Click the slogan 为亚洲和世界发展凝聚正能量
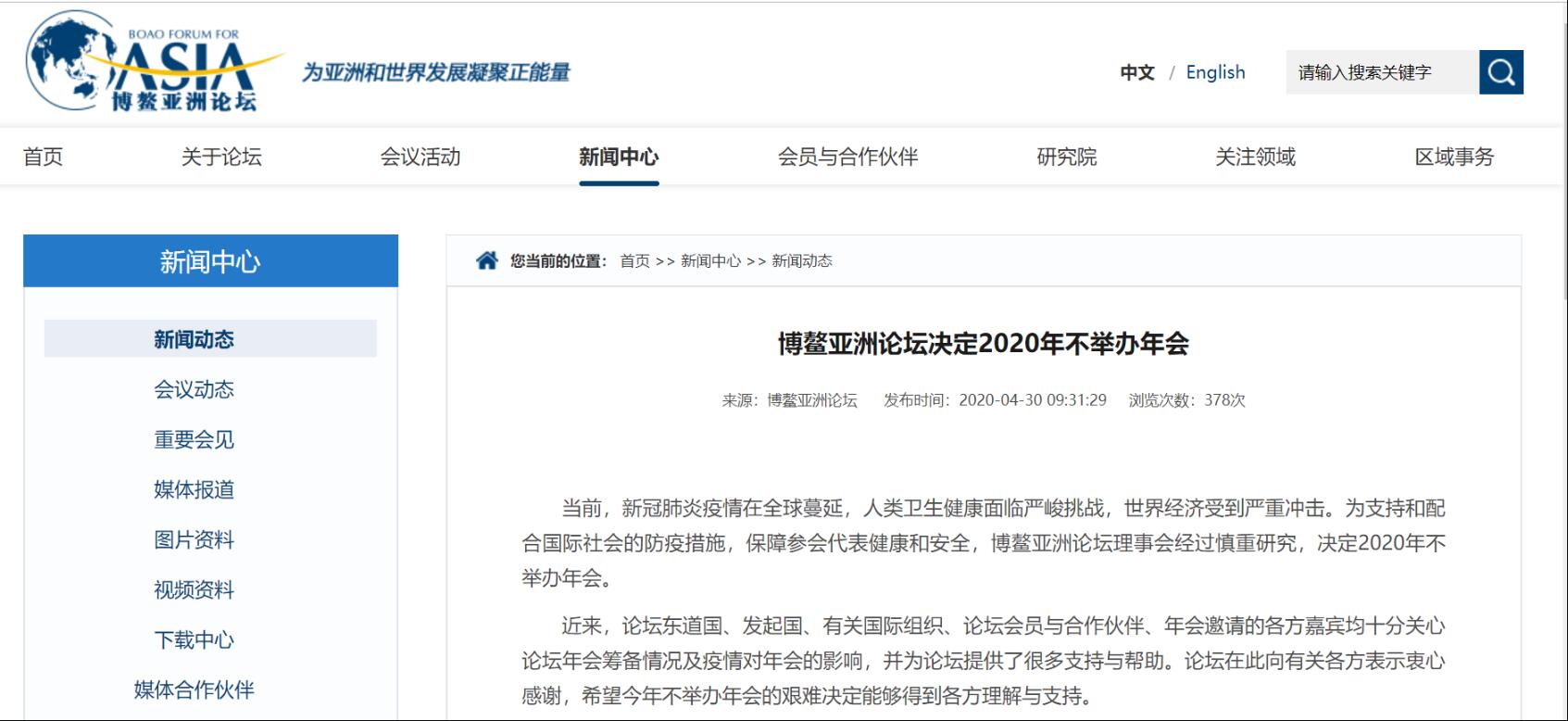 point(436,72)
